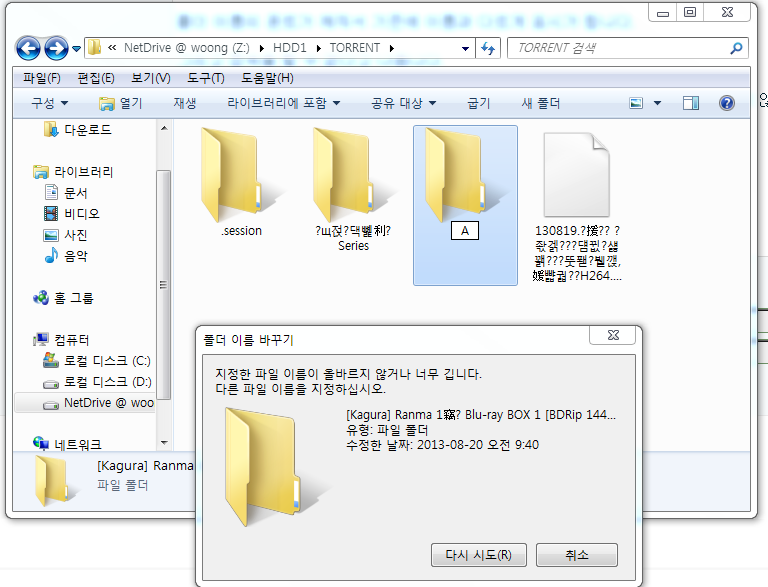Click TORRENT in the address breadcrumb
Image resolution: width=768 pixels, height=587 pixels.
(x=355, y=48)
